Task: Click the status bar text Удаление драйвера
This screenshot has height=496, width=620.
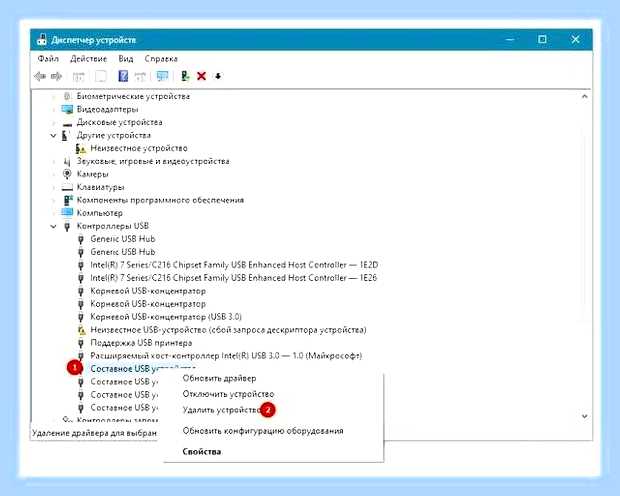Action: pos(95,433)
